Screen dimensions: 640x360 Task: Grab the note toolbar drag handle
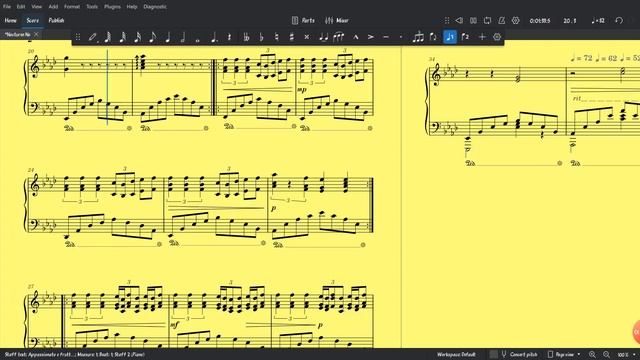tap(78, 37)
